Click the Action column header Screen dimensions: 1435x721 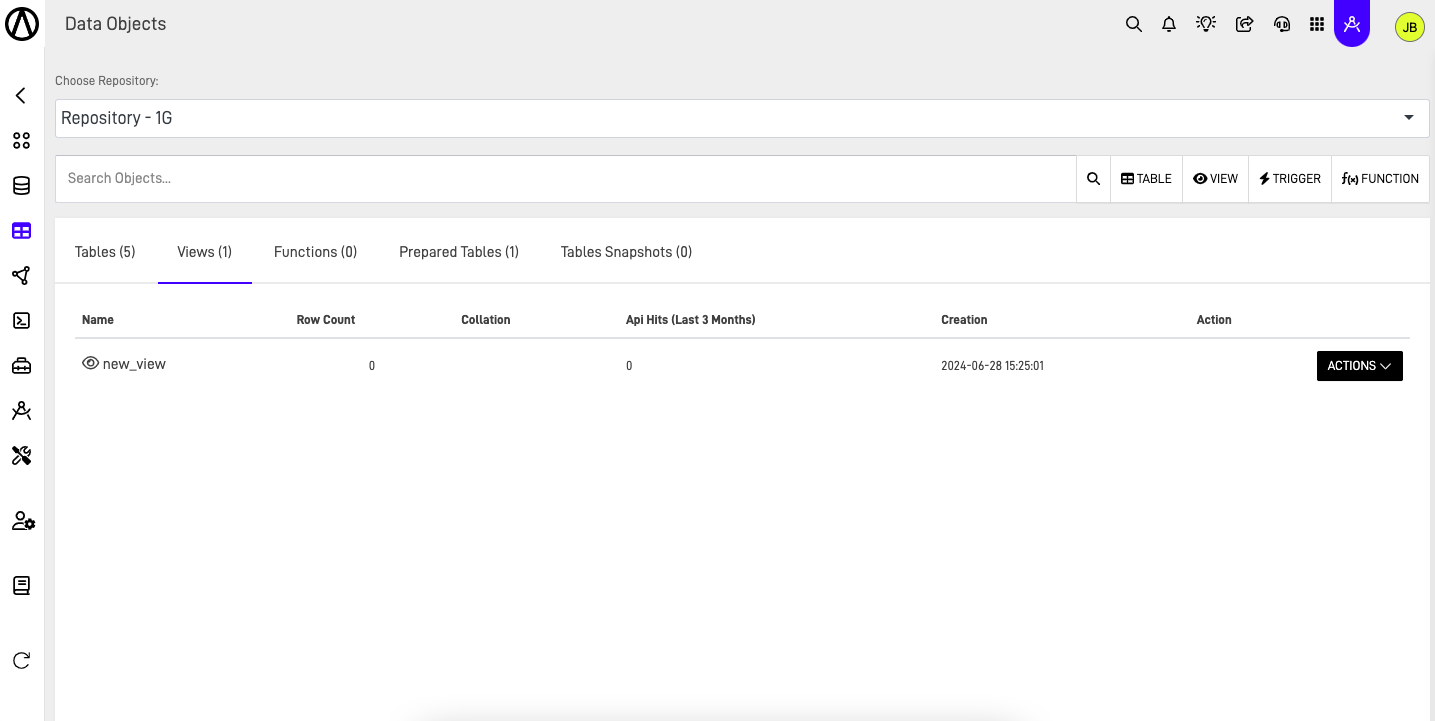click(1214, 320)
